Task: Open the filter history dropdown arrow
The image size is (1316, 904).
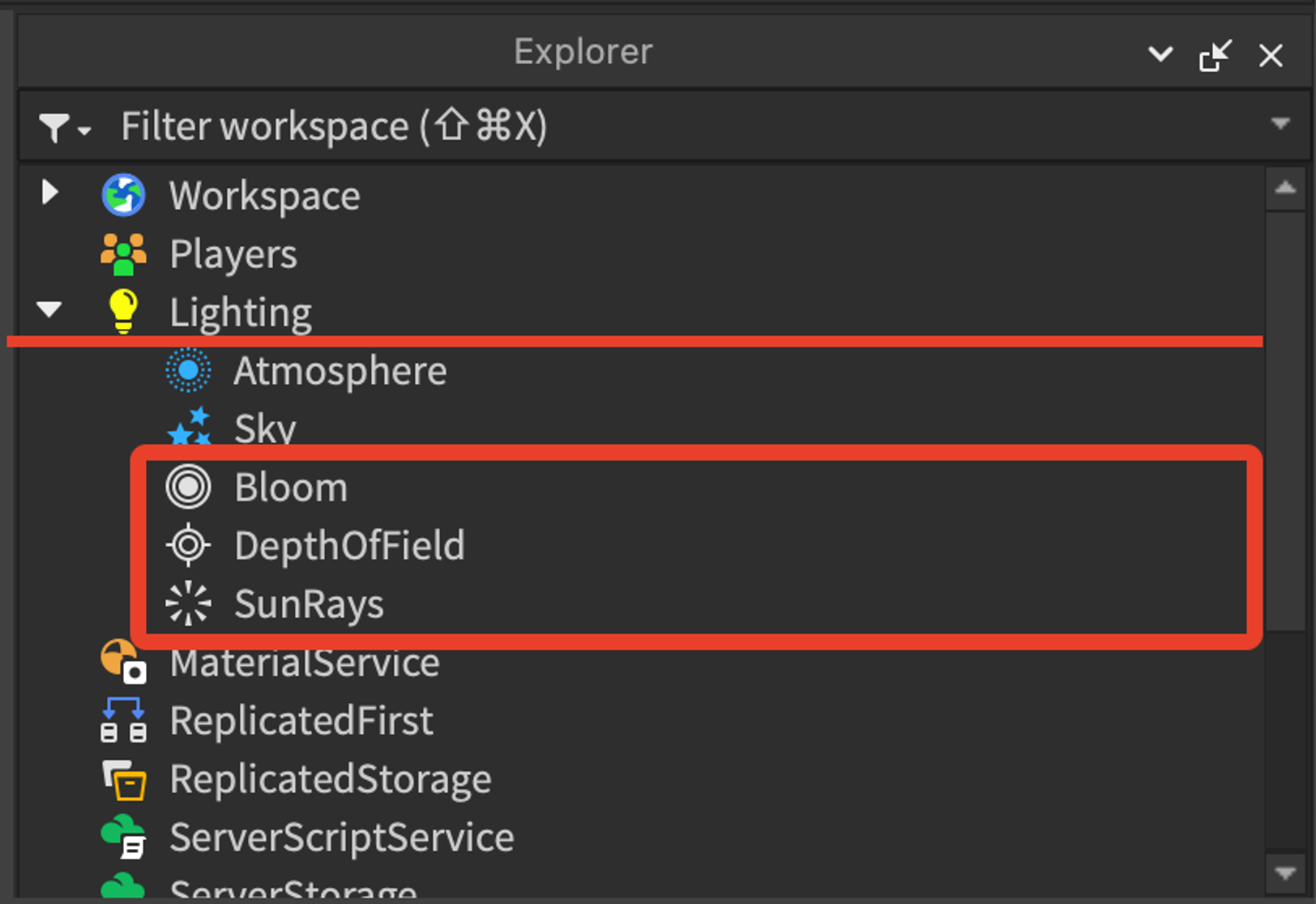Action: coord(1280,124)
